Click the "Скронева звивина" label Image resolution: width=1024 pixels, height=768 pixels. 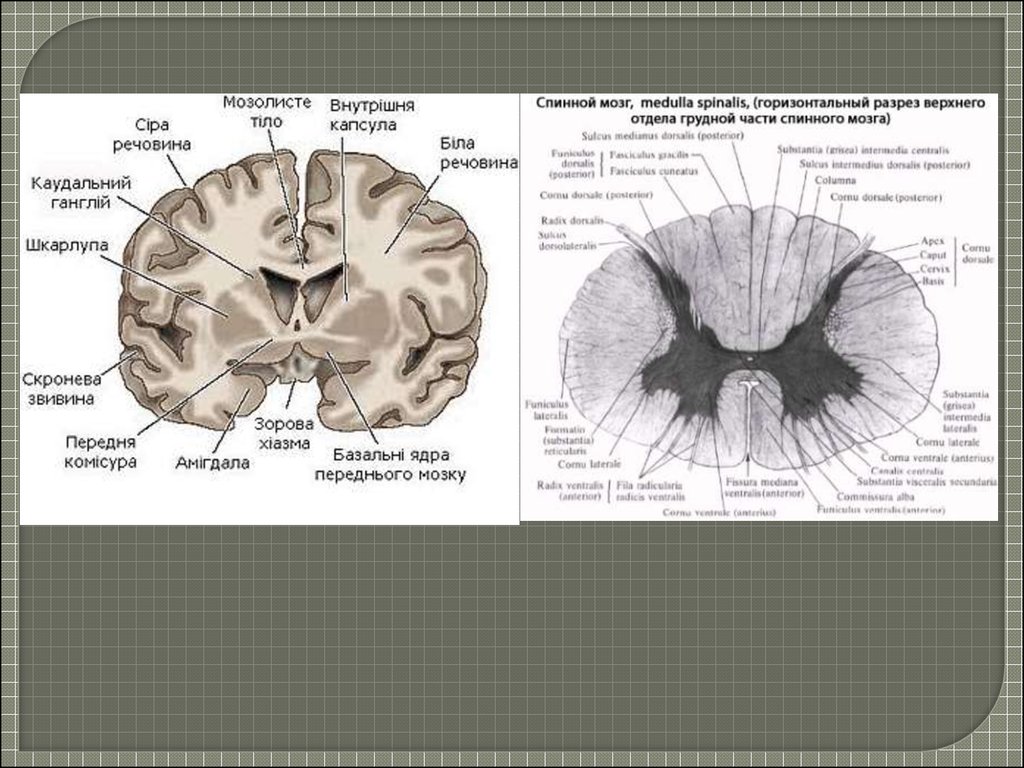tap(61, 389)
